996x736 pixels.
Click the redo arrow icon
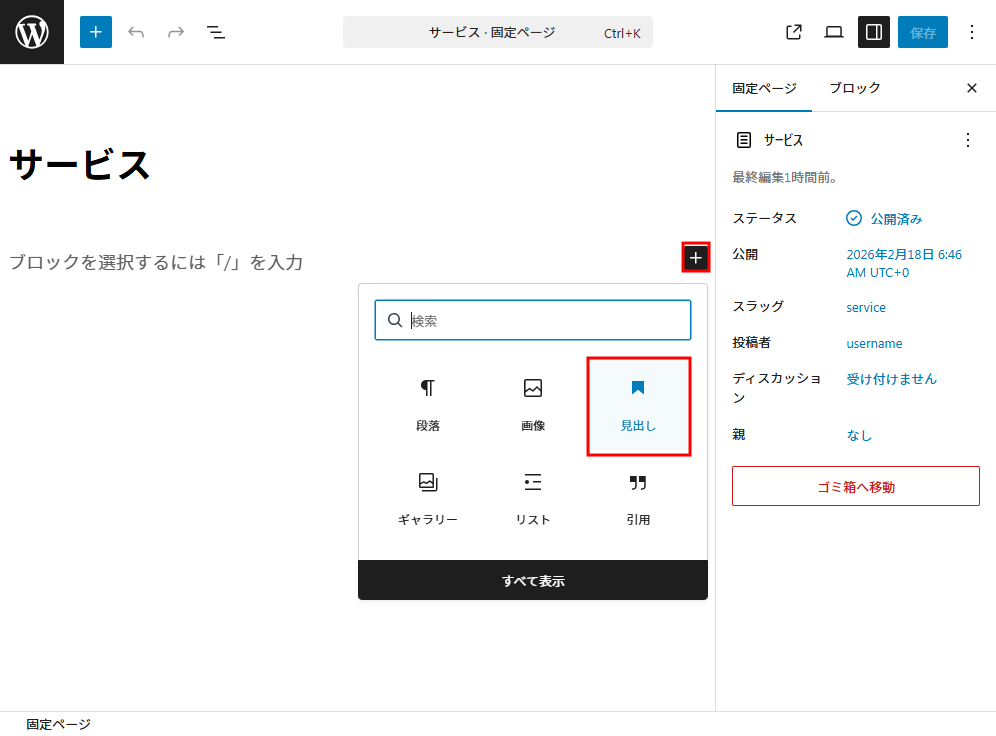(x=176, y=32)
